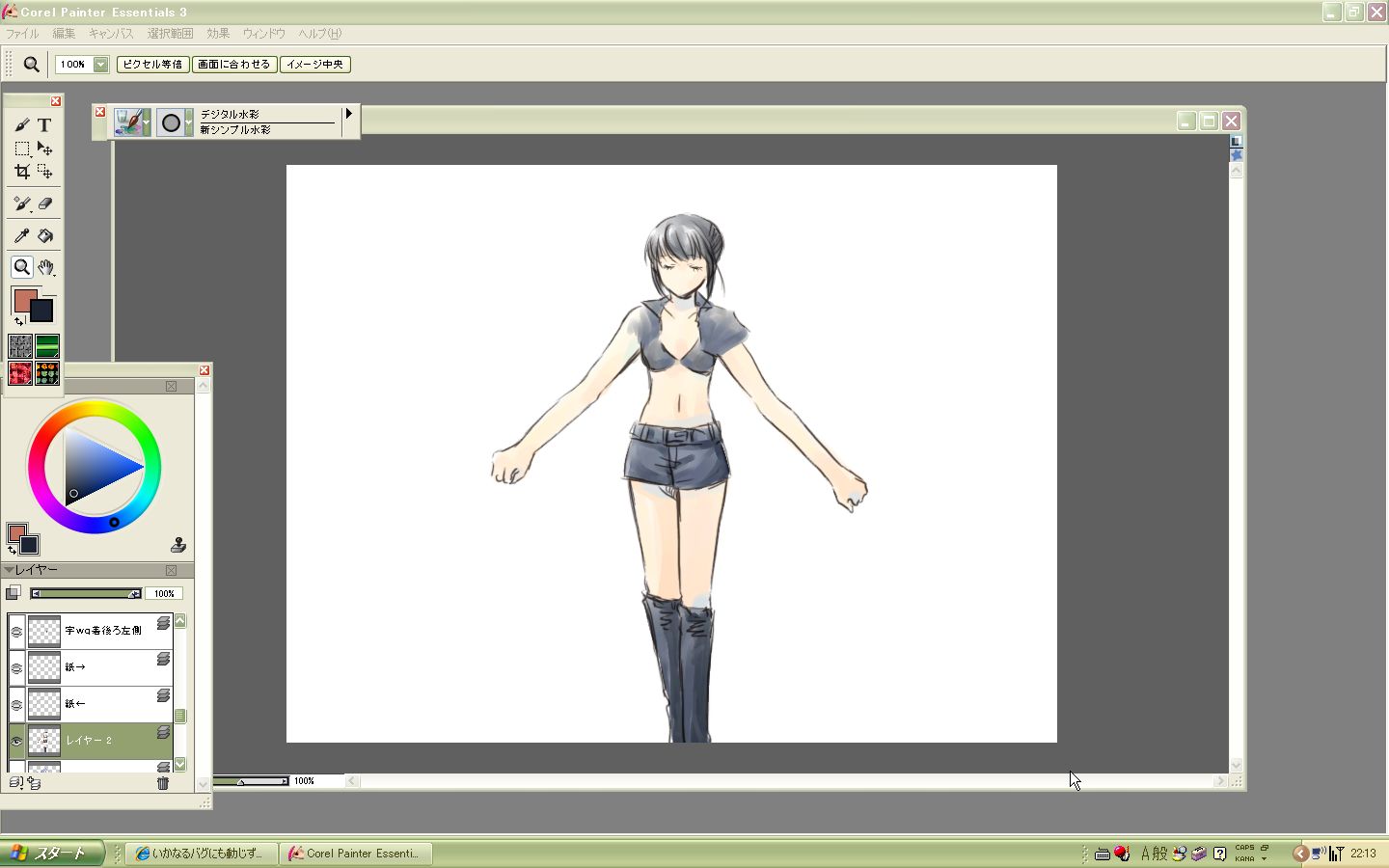Show hidden tray icons arrow
The image size is (1389, 868).
tap(1300, 854)
